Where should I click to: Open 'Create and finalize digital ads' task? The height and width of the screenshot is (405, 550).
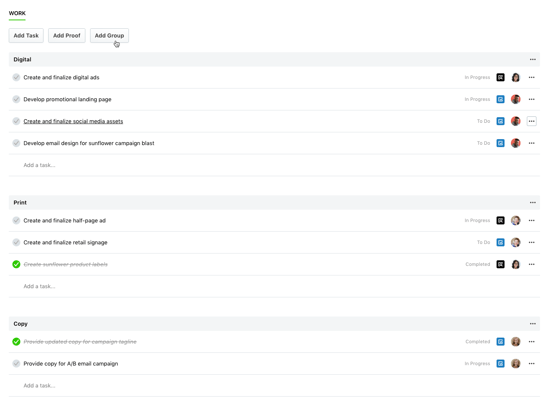coord(61,77)
